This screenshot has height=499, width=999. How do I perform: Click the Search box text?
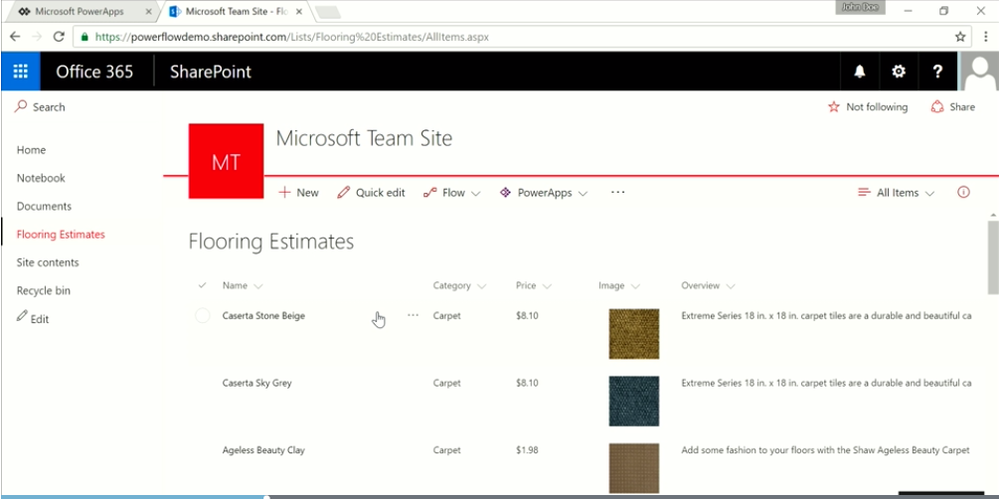pos(48,107)
